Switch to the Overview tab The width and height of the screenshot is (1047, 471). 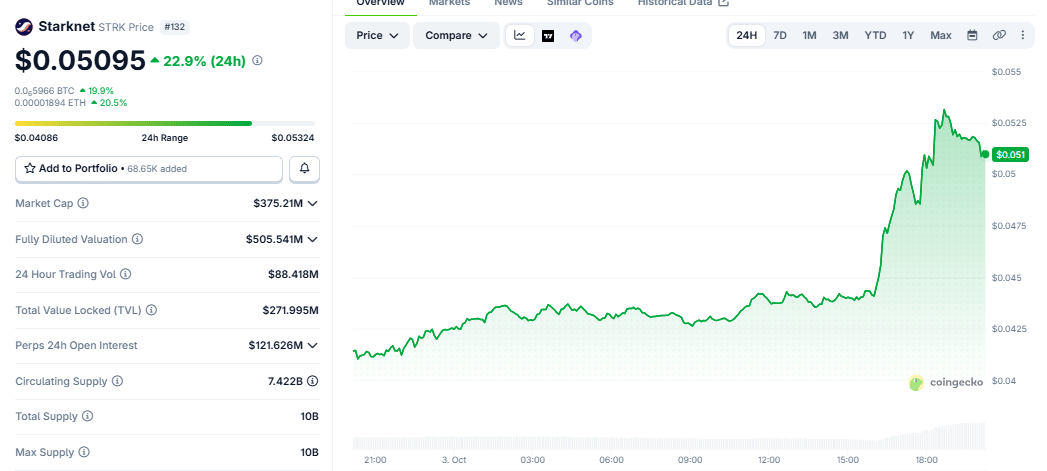381,3
